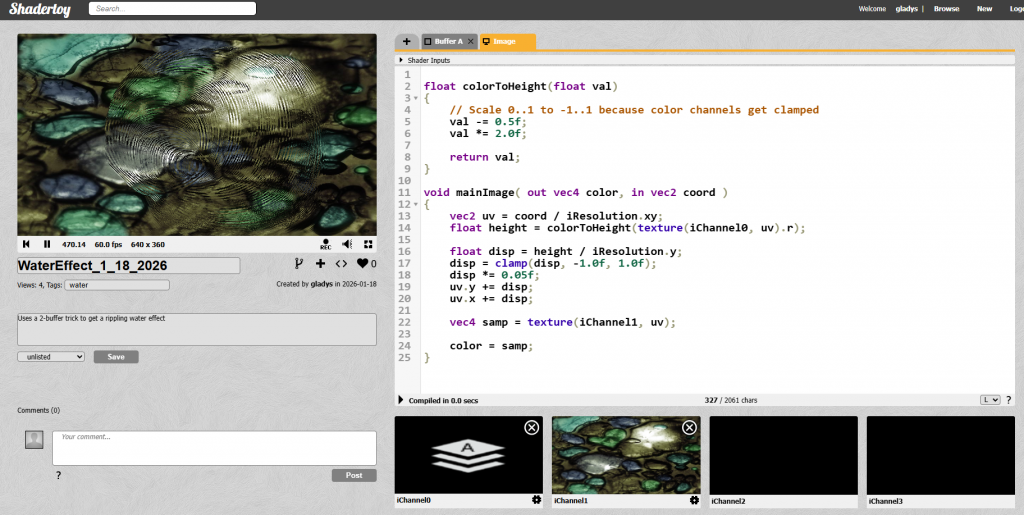
Task: Open iChannel1 sampler settings gear
Action: click(x=693, y=500)
